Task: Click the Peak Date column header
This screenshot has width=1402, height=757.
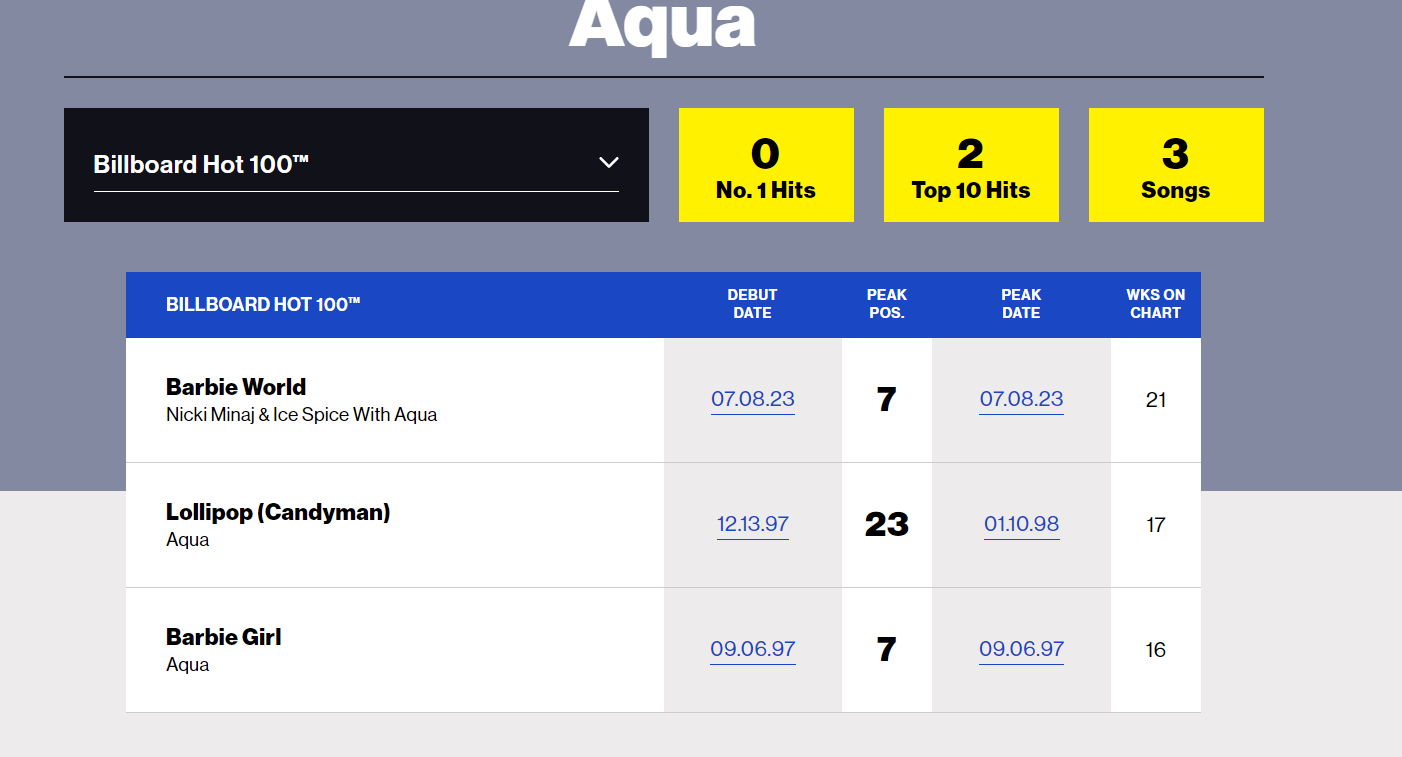Action: (1021, 304)
